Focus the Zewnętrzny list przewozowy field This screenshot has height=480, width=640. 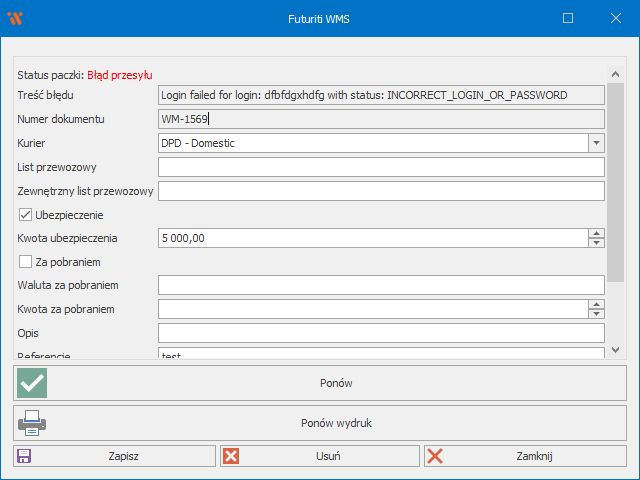[381, 191]
